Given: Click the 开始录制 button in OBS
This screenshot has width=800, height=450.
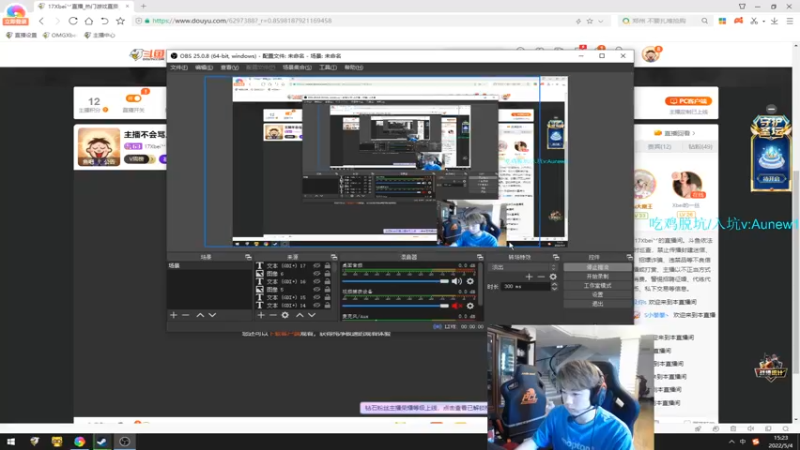Looking at the screenshot, I should (597, 277).
